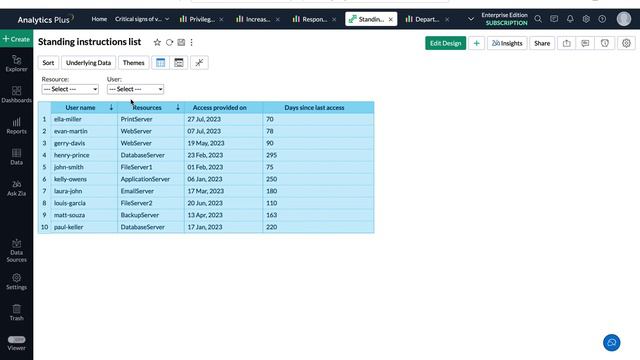Select the henry-prince cell

(x=84, y=155)
